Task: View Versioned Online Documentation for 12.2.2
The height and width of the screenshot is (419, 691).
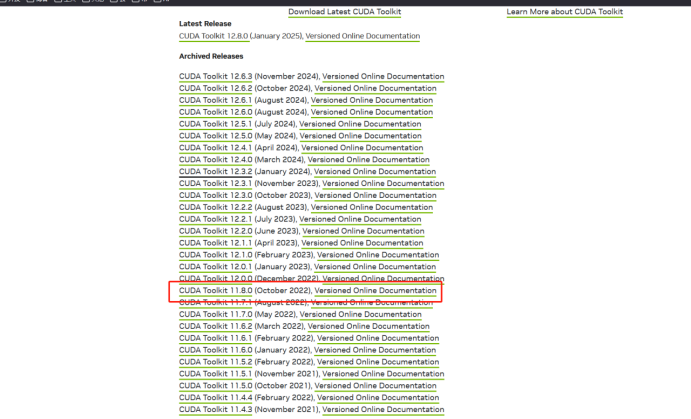Action: (x=372, y=207)
